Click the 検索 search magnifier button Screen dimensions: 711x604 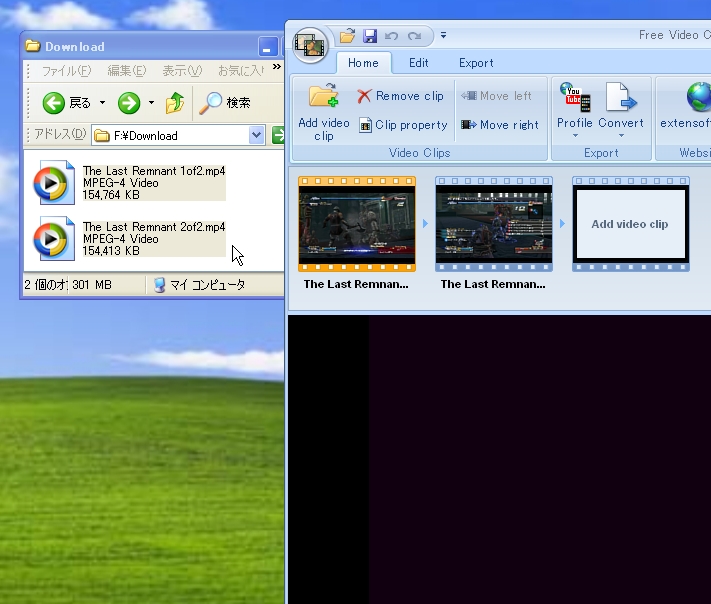pyautogui.click(x=225, y=103)
